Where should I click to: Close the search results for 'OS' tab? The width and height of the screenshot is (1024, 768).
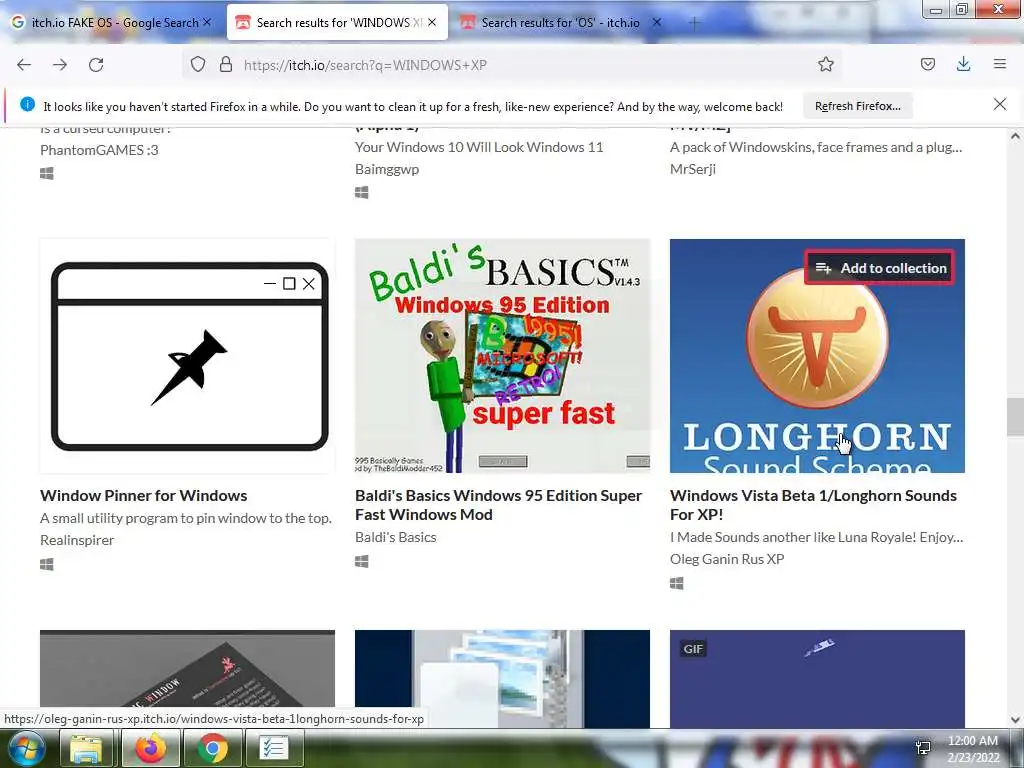657,22
